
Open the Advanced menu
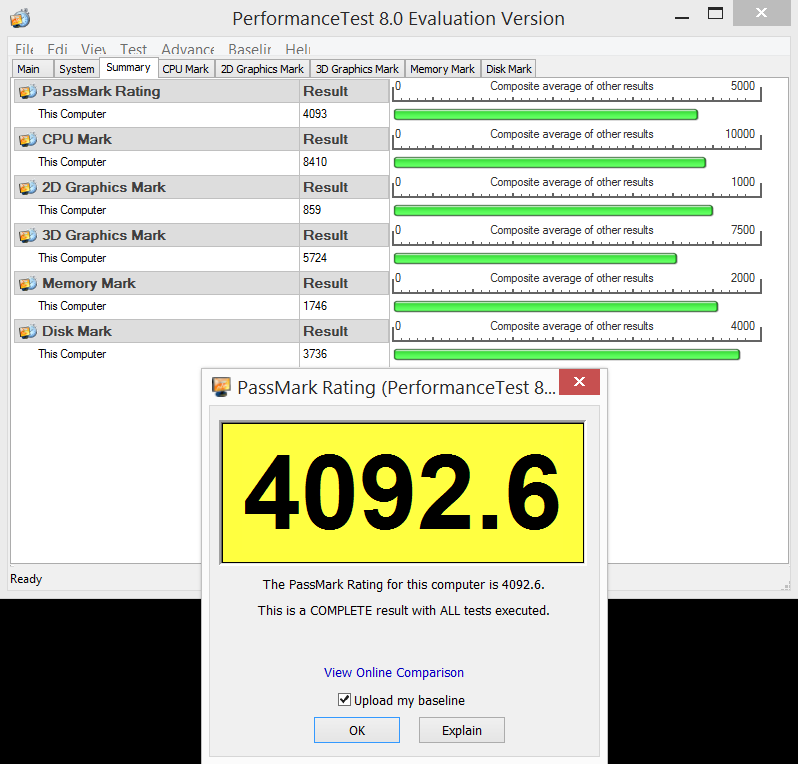(x=188, y=49)
